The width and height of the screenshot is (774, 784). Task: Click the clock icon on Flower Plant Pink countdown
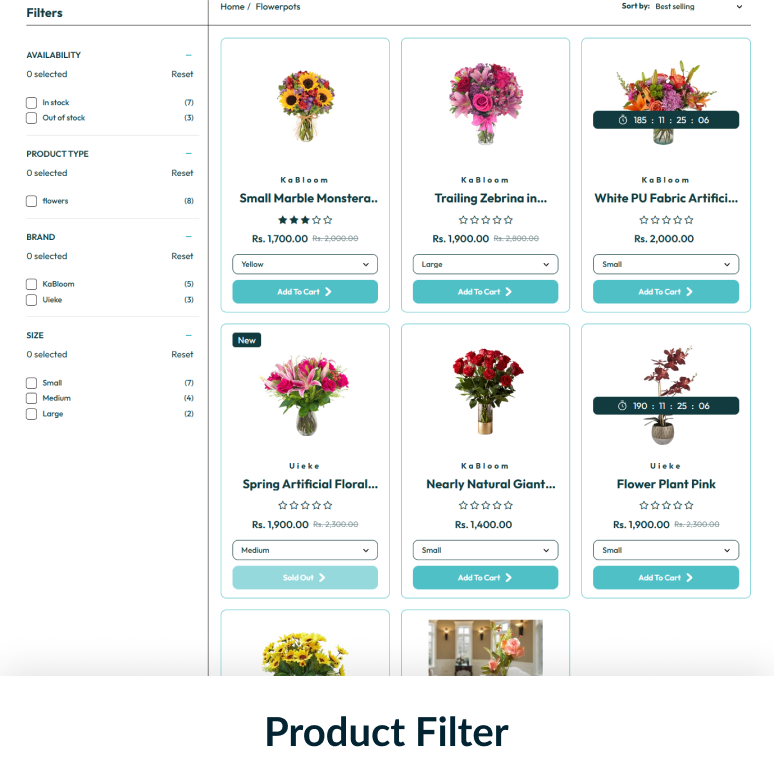622,406
